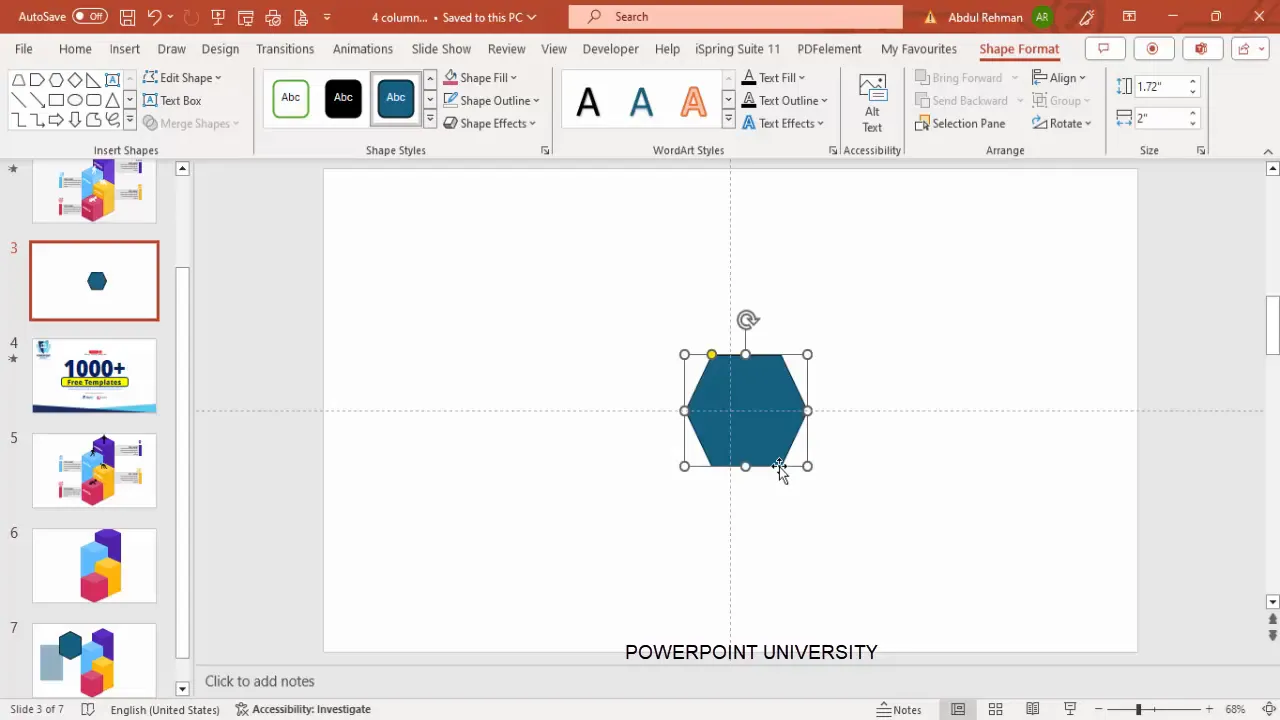This screenshot has height=720, width=1280.
Task: Choose the right arrow block shape
Action: coord(56,120)
